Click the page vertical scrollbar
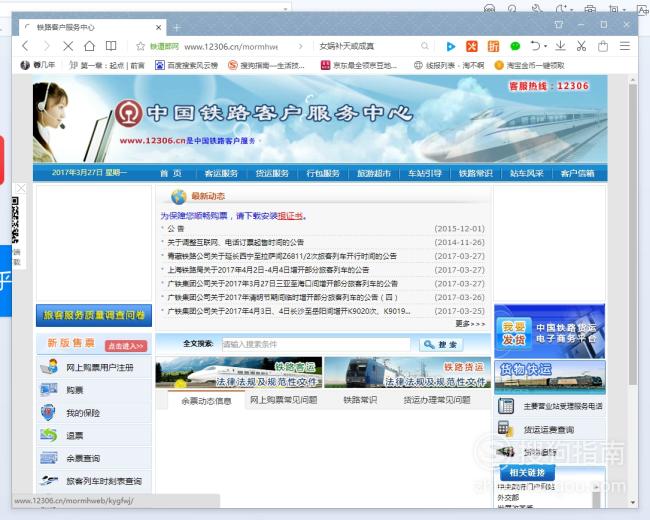The height and width of the screenshot is (520, 650). [633, 234]
